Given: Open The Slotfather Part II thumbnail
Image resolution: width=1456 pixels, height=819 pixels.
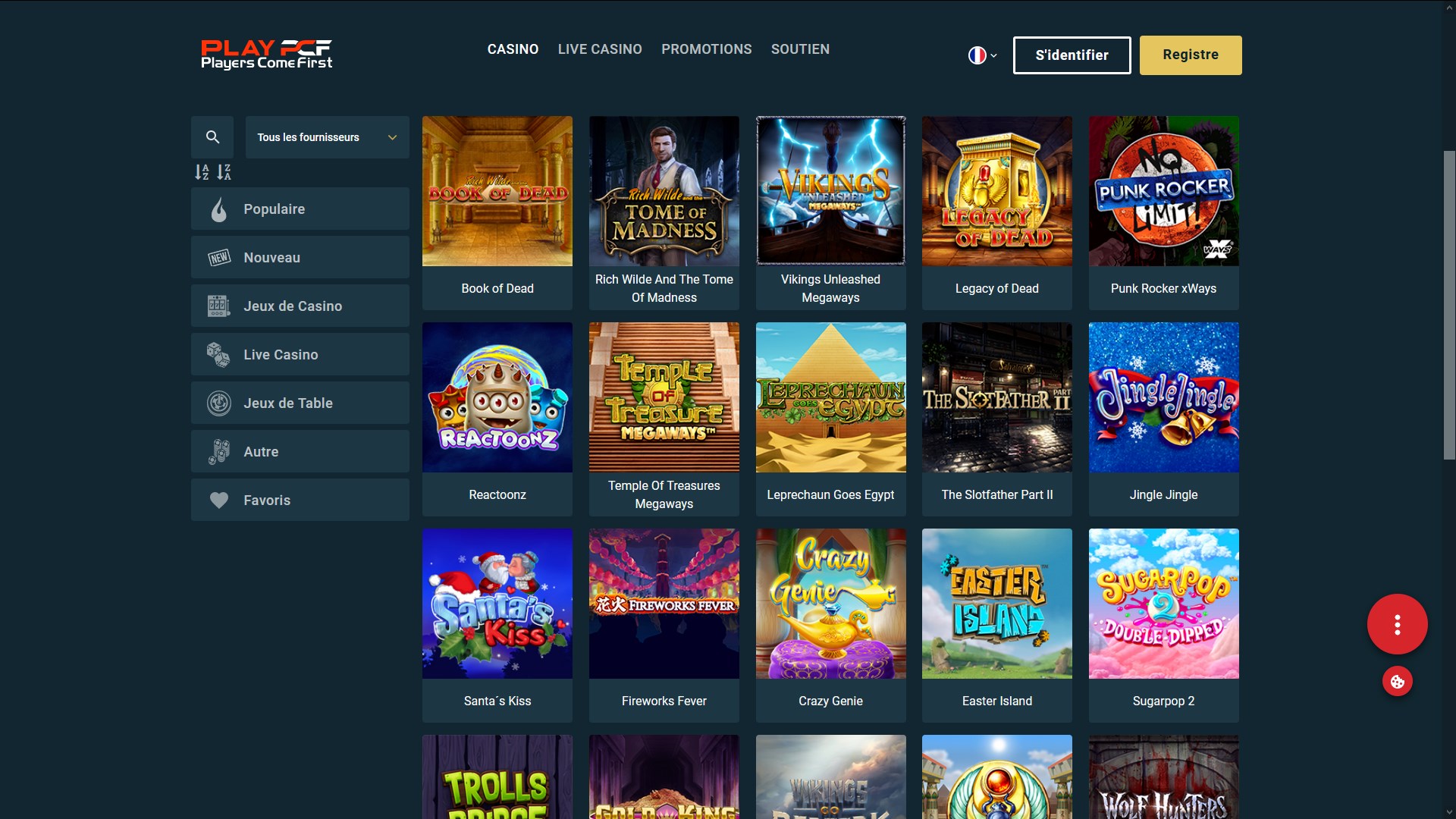Looking at the screenshot, I should tap(997, 397).
